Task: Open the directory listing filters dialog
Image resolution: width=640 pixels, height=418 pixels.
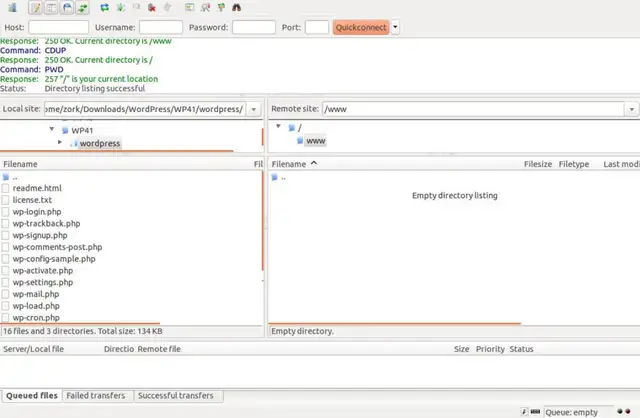Action: [x=189, y=7]
